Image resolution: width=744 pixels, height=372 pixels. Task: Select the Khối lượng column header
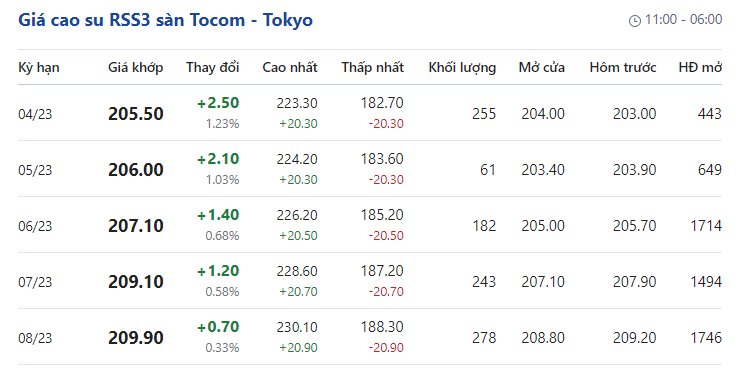462,67
